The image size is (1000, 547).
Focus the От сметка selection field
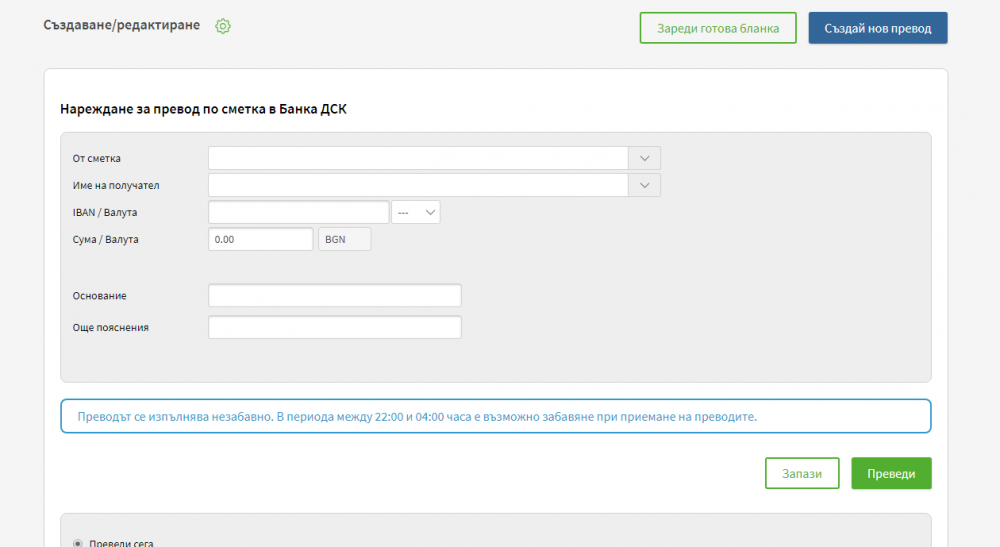pos(418,158)
